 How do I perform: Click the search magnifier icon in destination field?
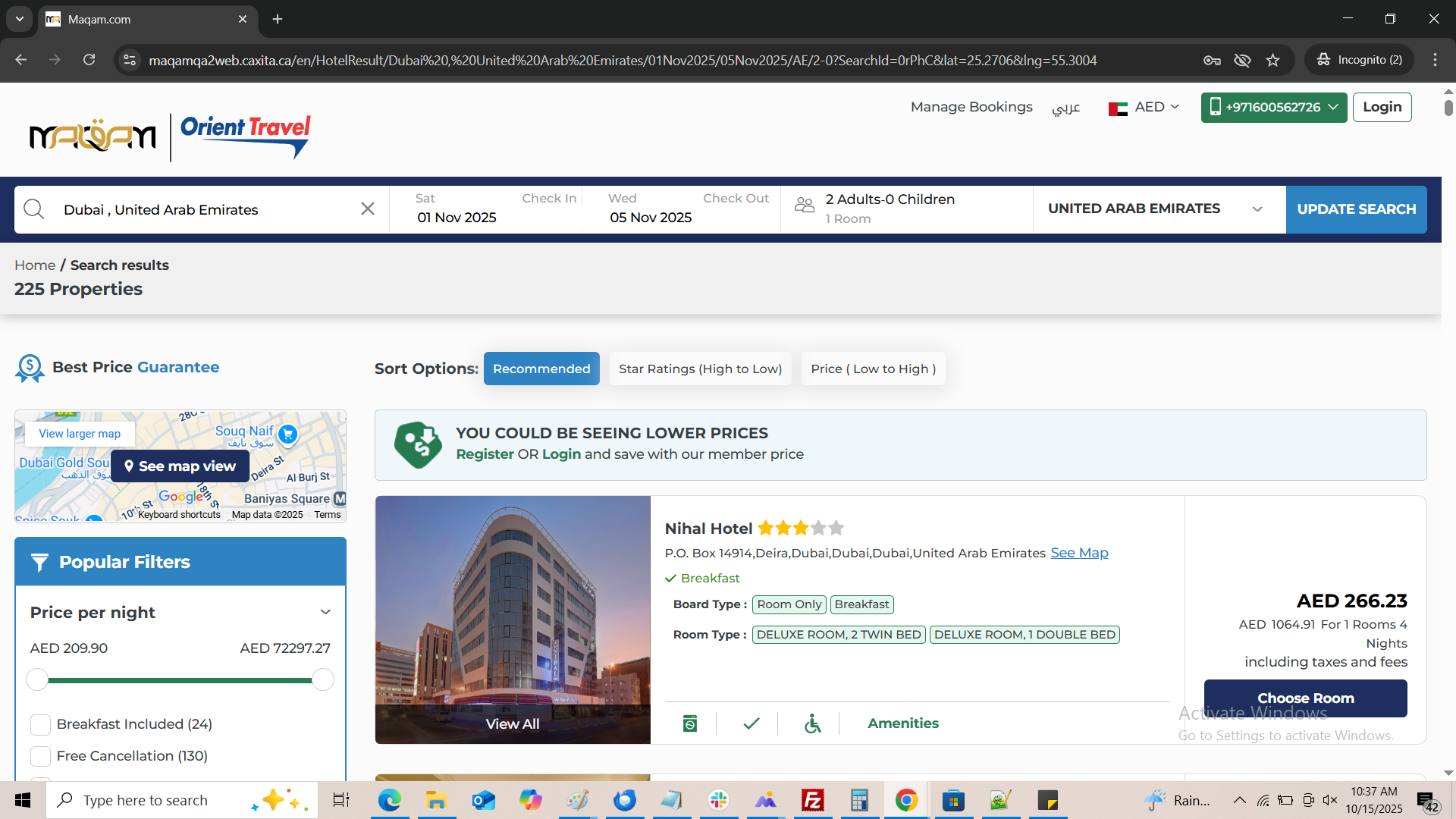click(34, 209)
